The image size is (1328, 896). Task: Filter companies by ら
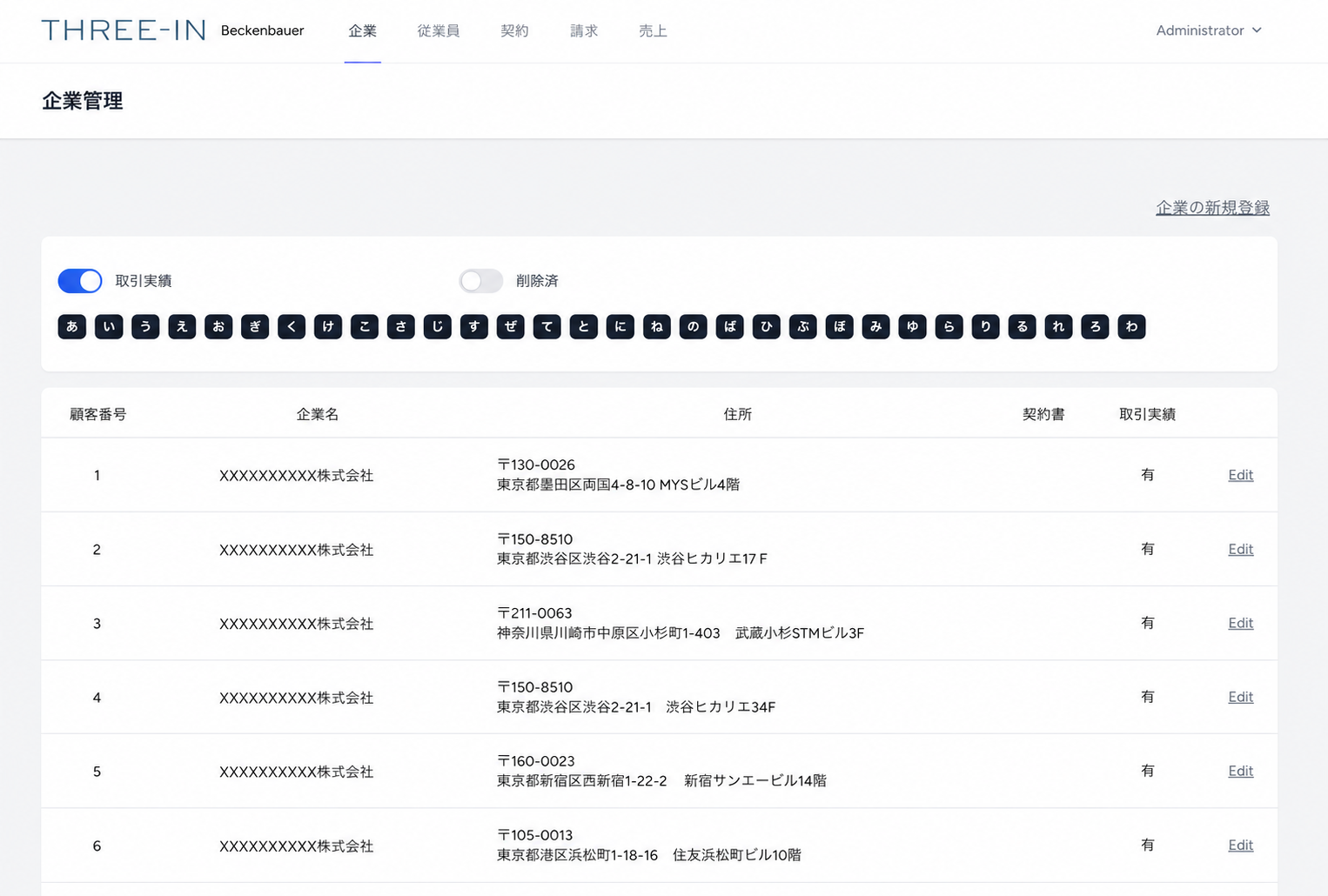coord(949,327)
